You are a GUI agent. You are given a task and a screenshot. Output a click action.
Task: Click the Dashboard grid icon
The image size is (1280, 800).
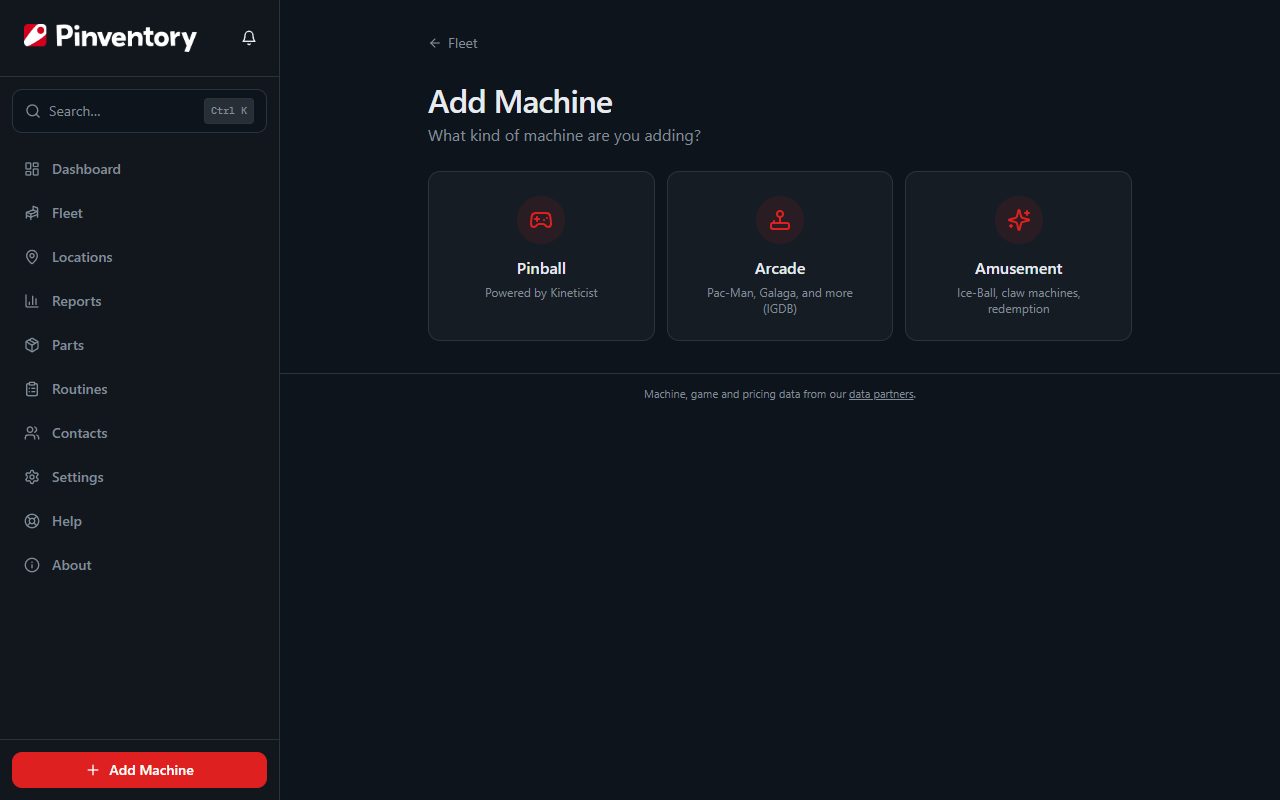[32, 169]
